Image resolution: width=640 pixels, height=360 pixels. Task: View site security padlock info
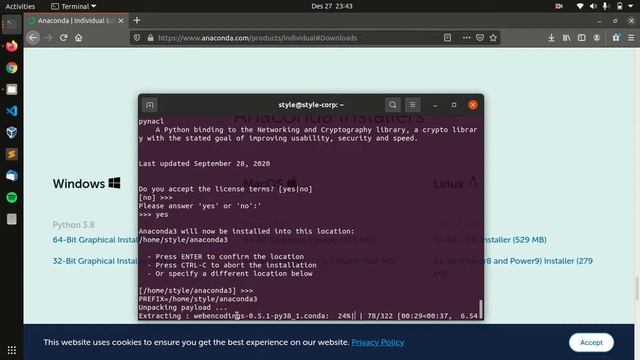coord(150,38)
